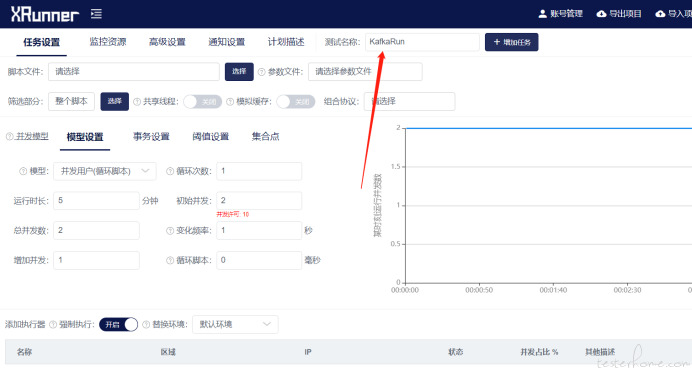Open the 计划描述 tab
The height and width of the screenshot is (378, 692).
point(286,42)
